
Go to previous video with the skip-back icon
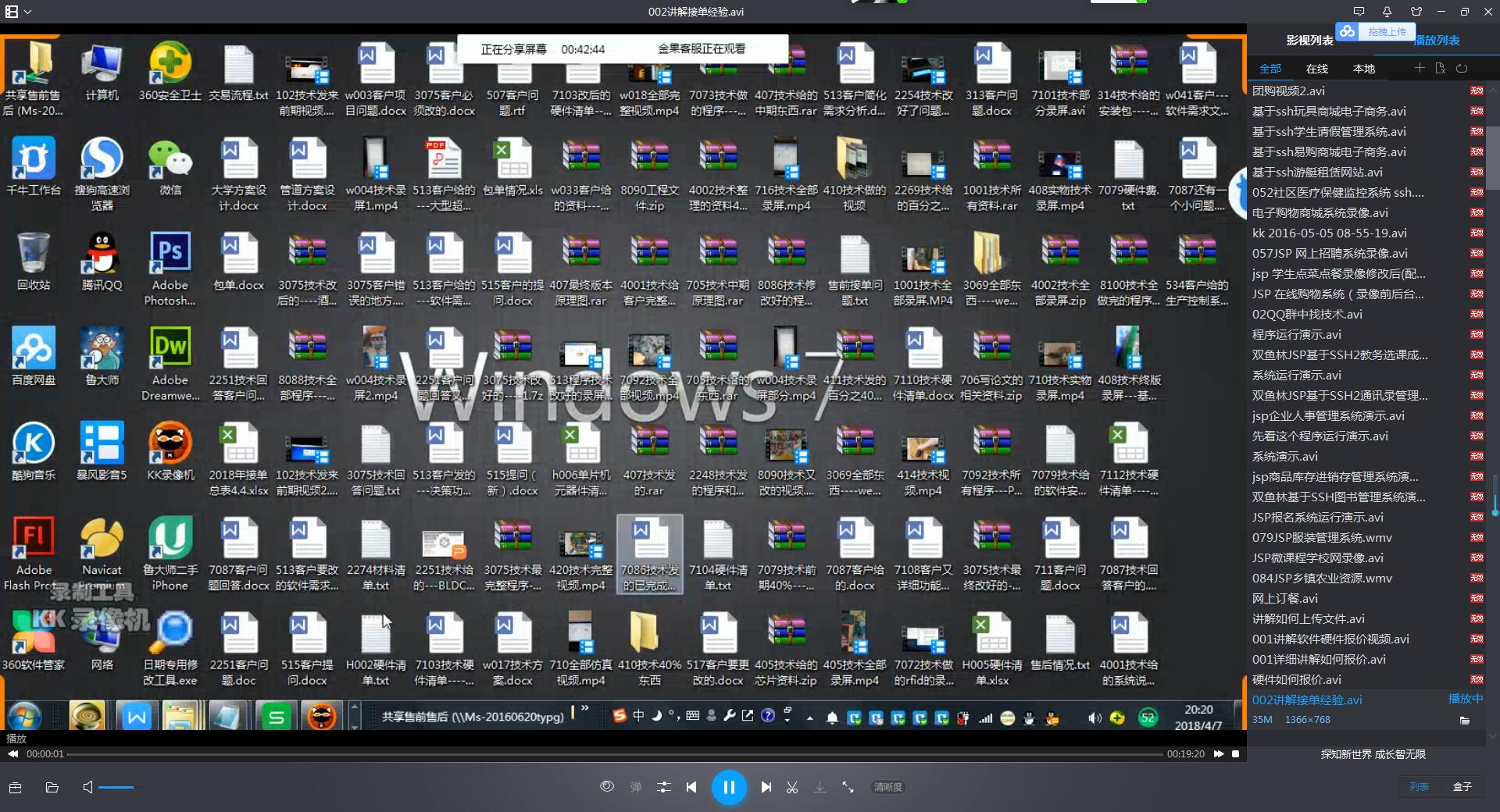coord(691,787)
